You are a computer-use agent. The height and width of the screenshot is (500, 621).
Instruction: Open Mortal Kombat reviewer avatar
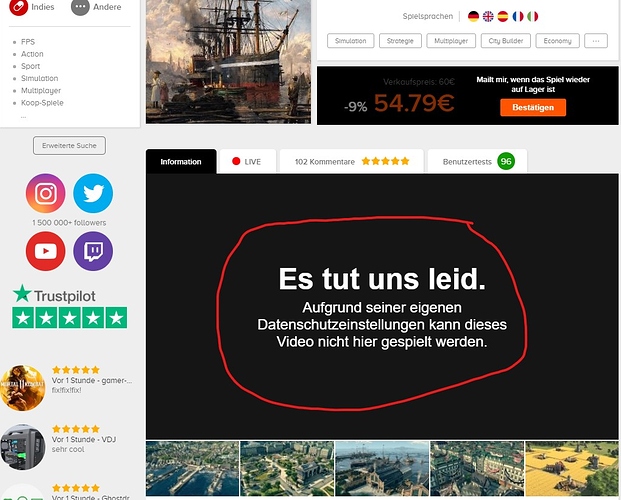(23, 388)
